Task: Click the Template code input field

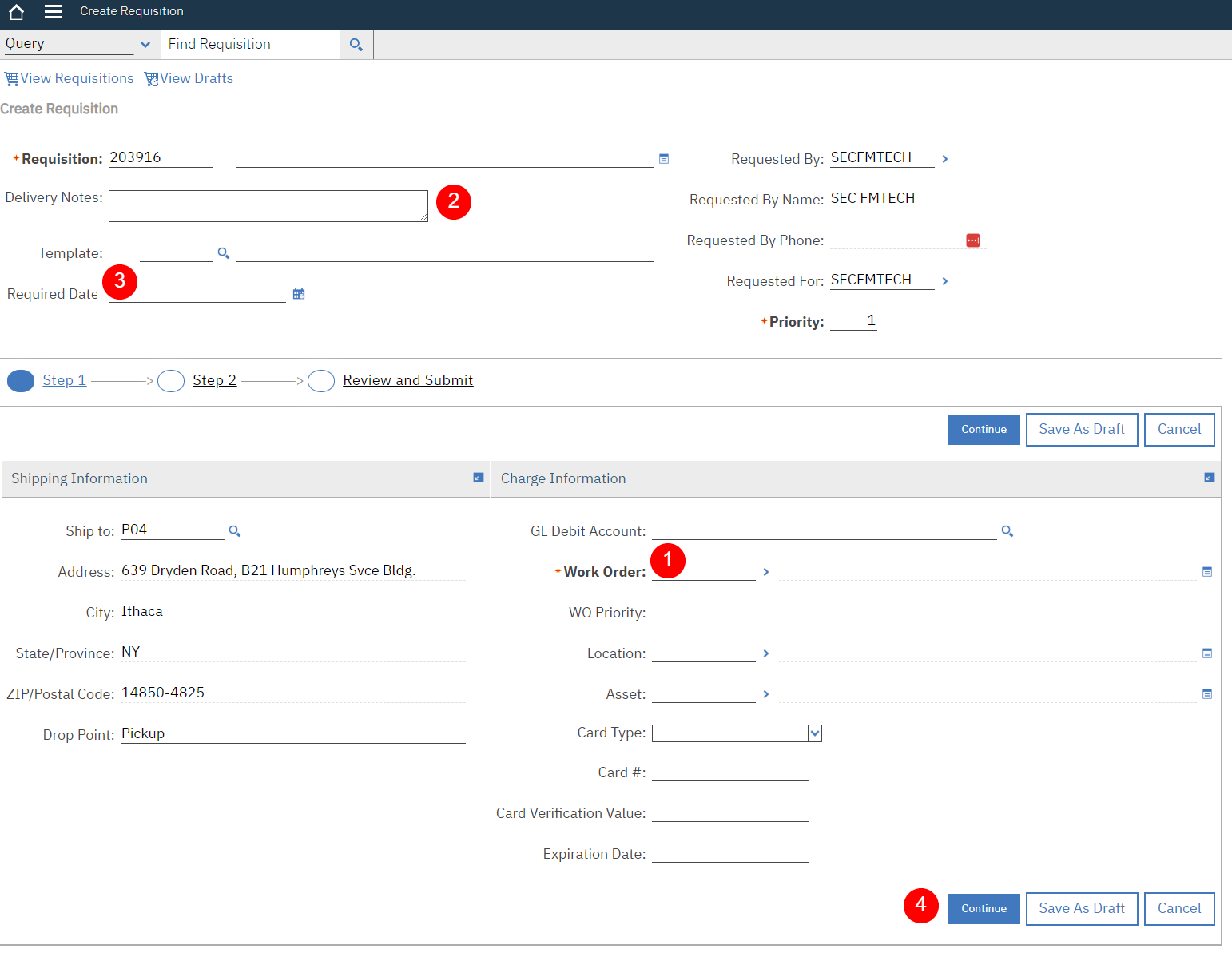Action: click(x=177, y=252)
